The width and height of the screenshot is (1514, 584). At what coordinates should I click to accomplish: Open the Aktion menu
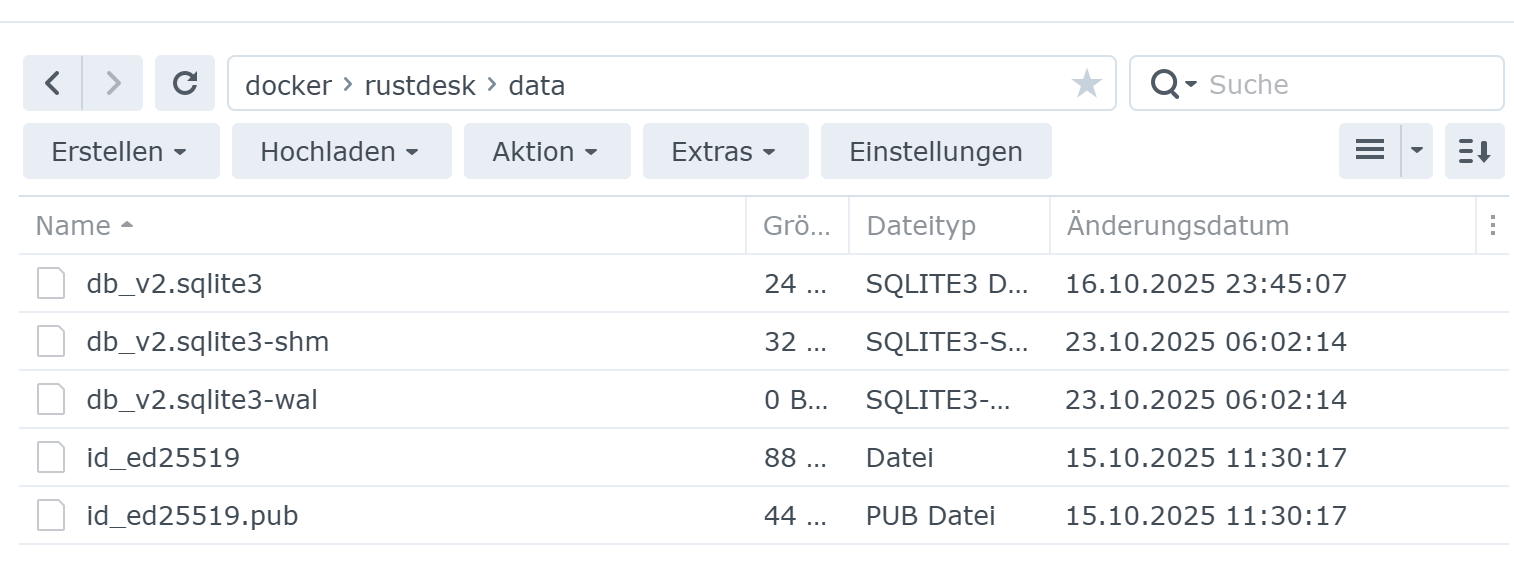546,151
